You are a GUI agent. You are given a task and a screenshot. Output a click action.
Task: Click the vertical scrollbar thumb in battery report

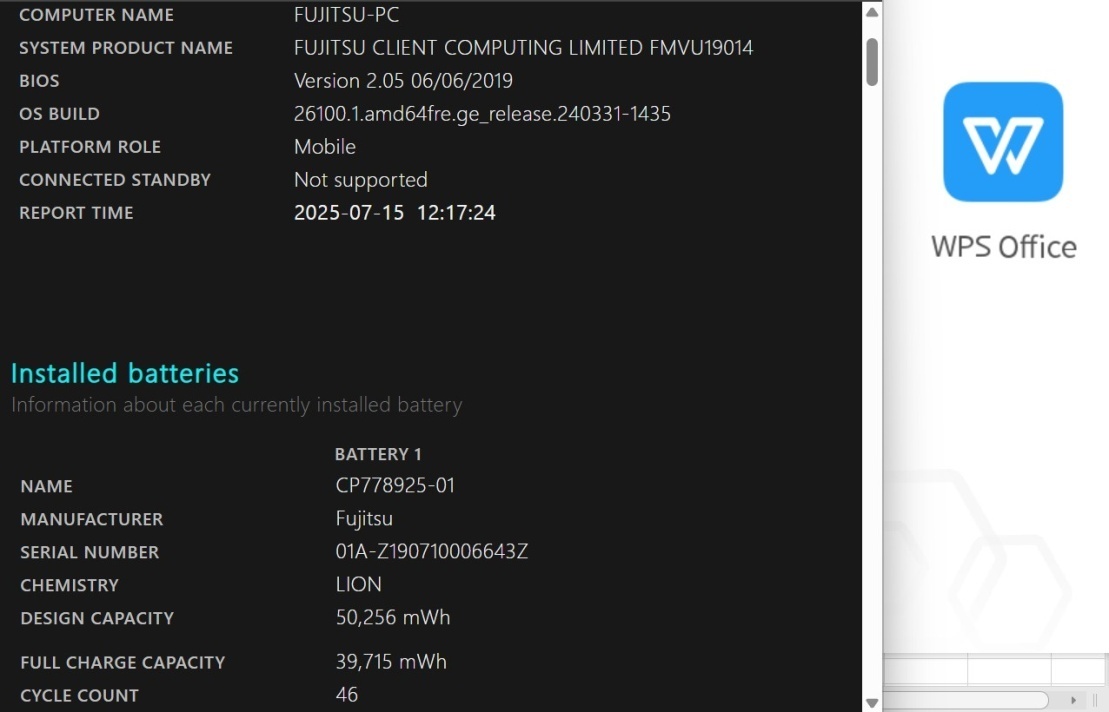pos(872,62)
